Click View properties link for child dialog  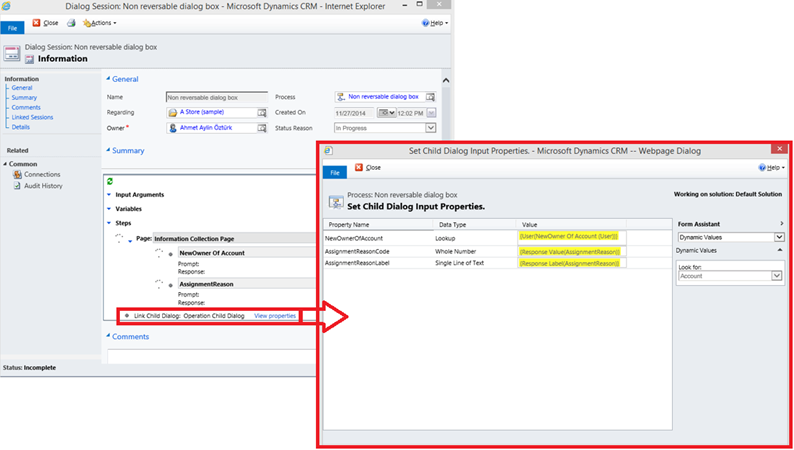(x=275, y=316)
